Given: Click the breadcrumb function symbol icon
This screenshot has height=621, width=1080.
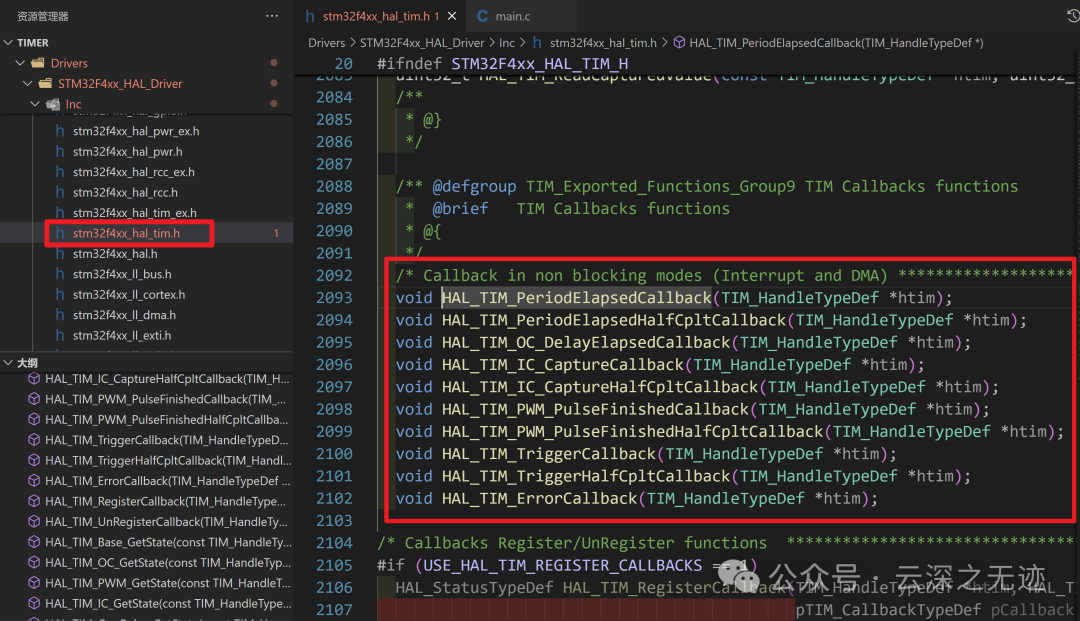Looking at the screenshot, I should [679, 43].
